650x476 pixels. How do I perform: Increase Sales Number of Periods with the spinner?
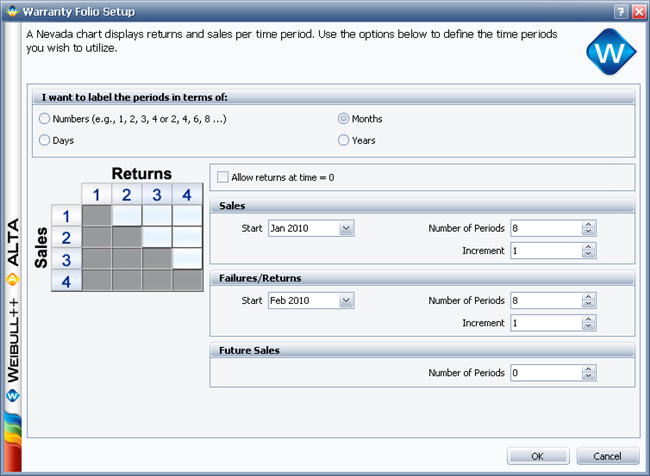pyautogui.click(x=589, y=224)
